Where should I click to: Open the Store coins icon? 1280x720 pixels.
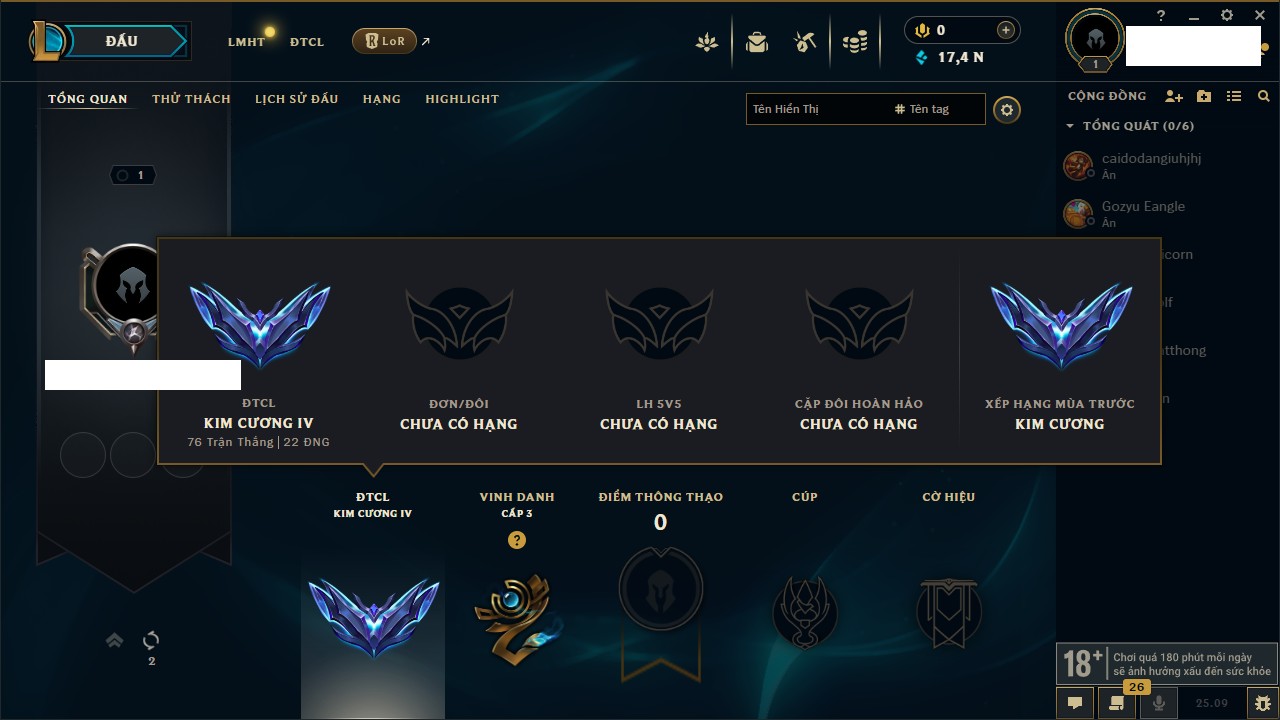click(x=855, y=42)
